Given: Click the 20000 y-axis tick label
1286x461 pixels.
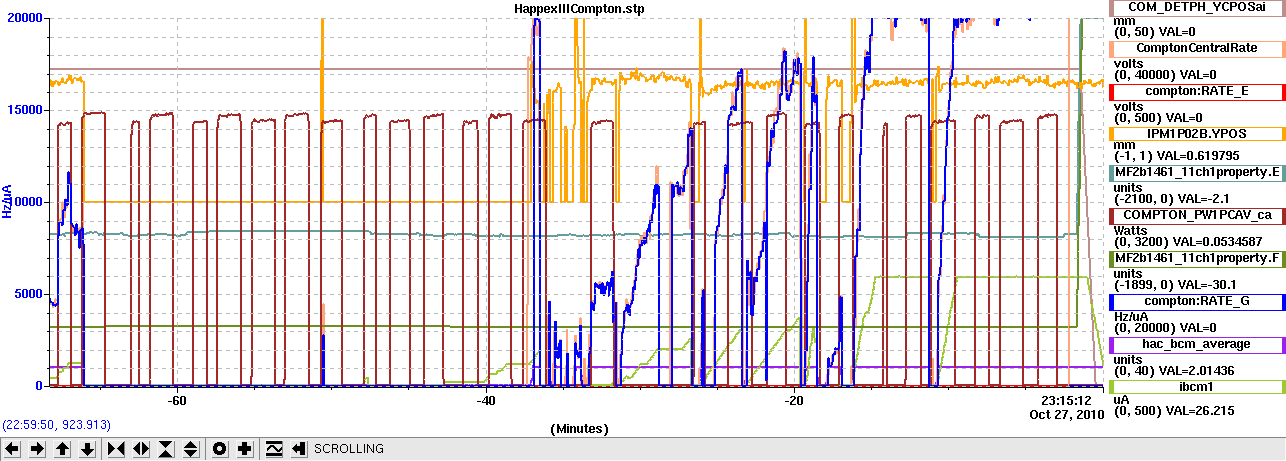Looking at the screenshot, I should [x=23, y=19].
